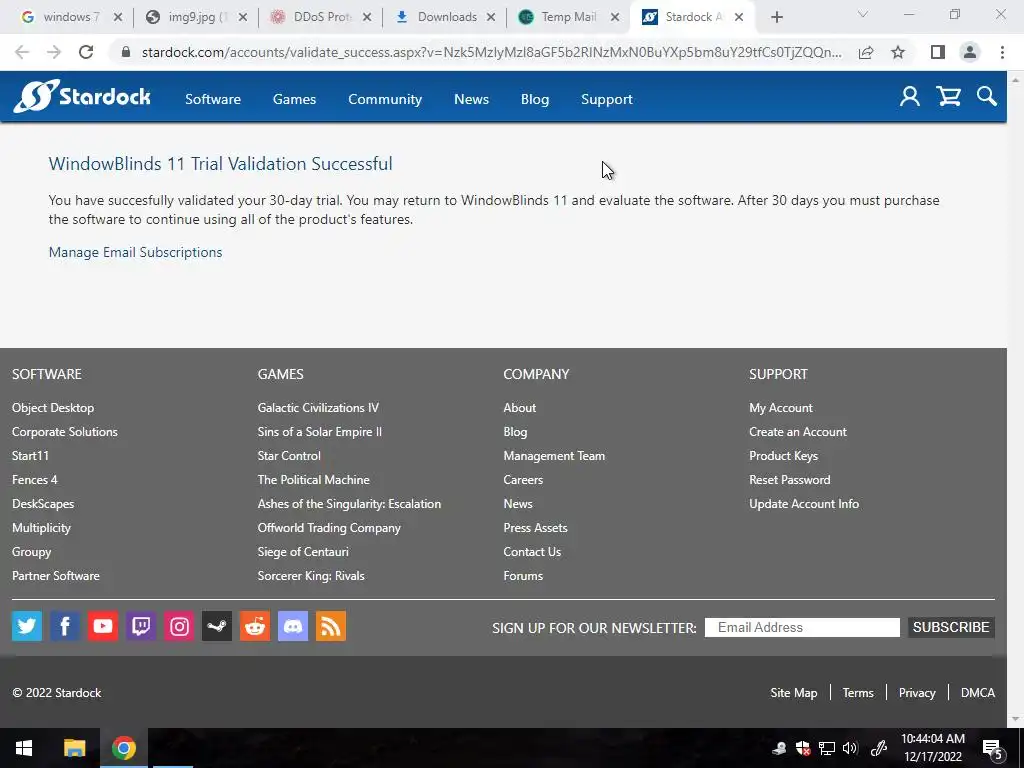Open Reset Password footer link

(790, 479)
